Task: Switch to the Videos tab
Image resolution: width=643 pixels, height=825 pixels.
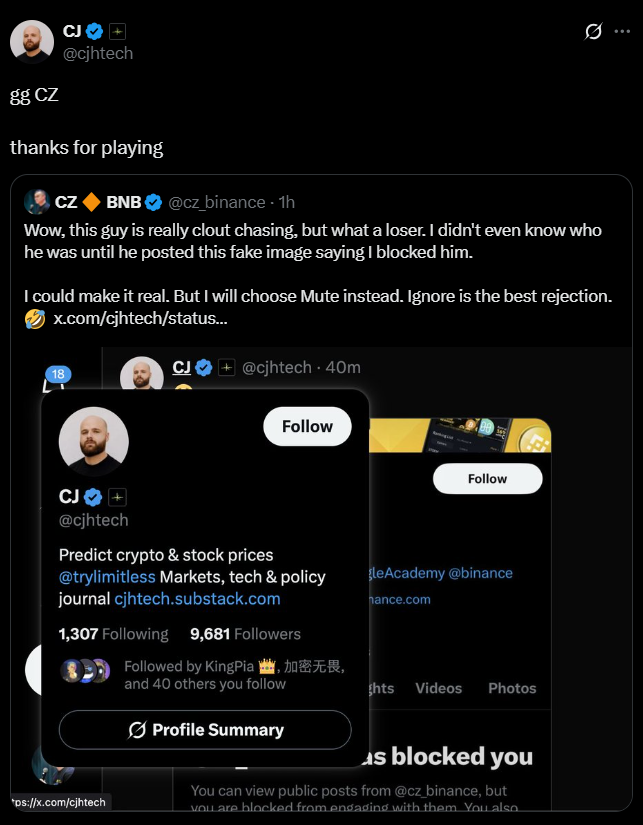Action: click(x=438, y=688)
